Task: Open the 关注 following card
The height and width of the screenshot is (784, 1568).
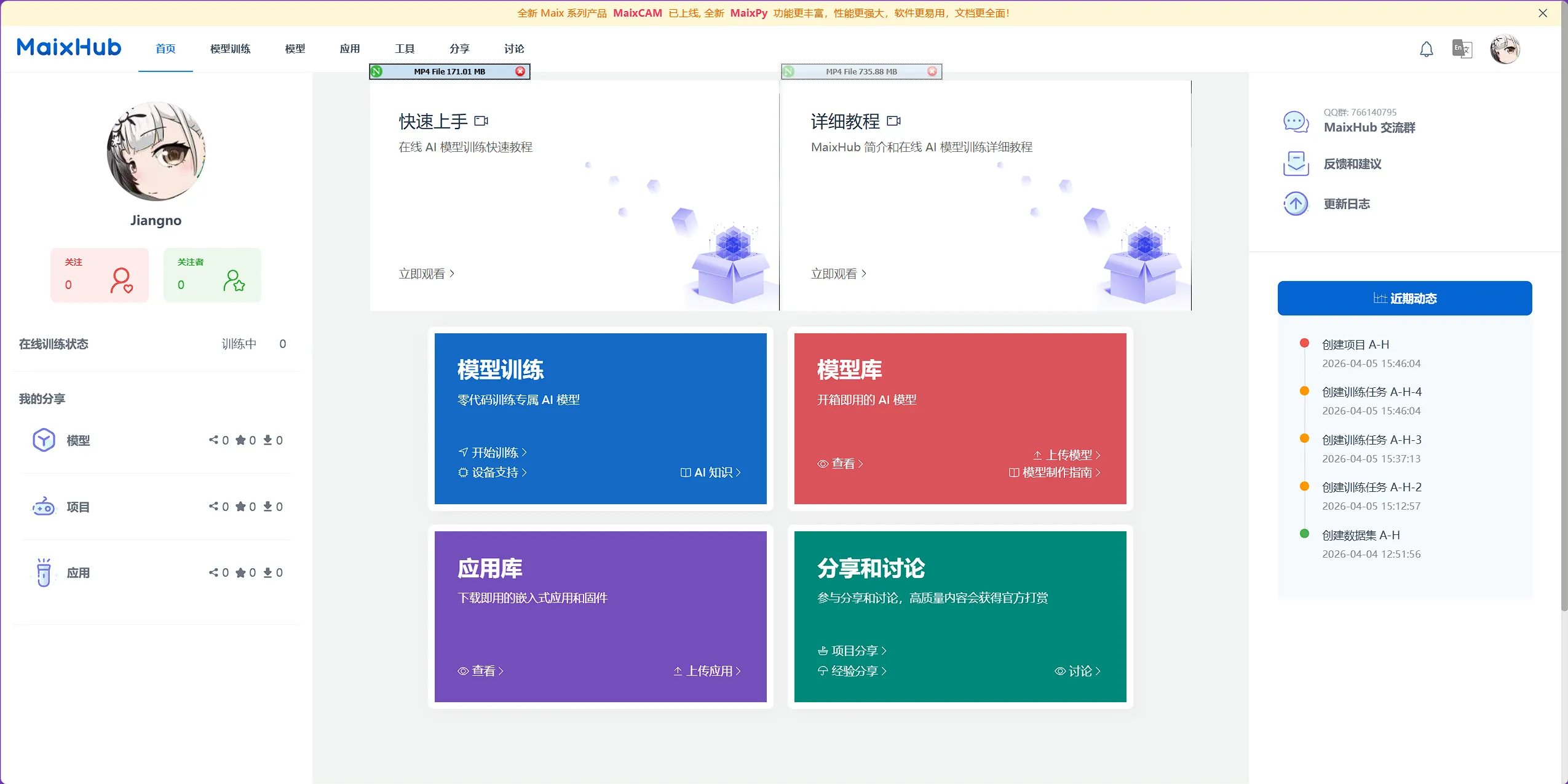Action: tap(100, 275)
